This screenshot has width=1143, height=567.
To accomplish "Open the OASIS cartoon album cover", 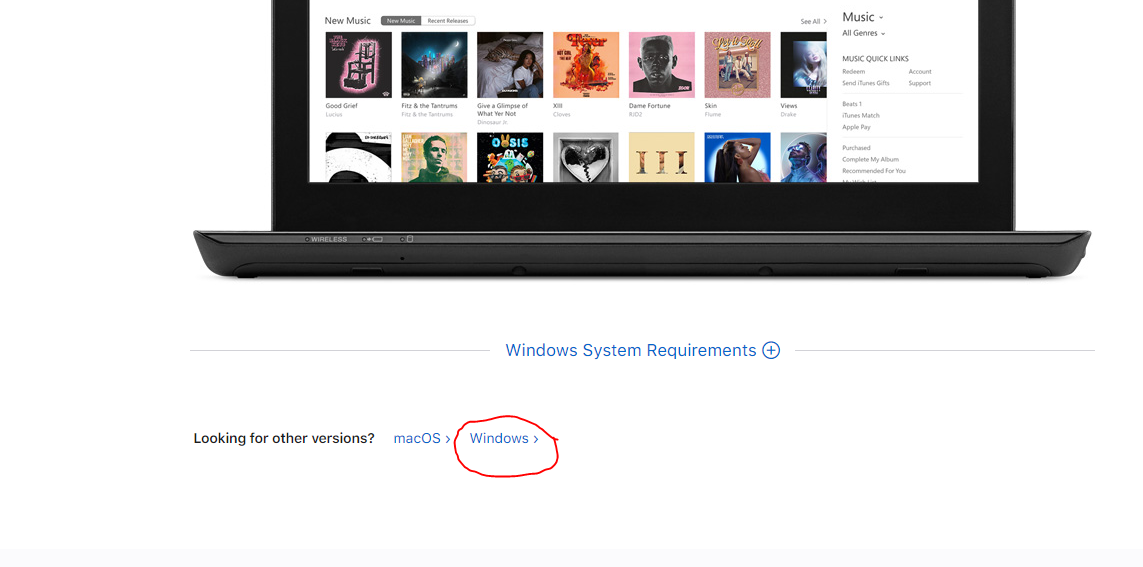I will coord(510,157).
